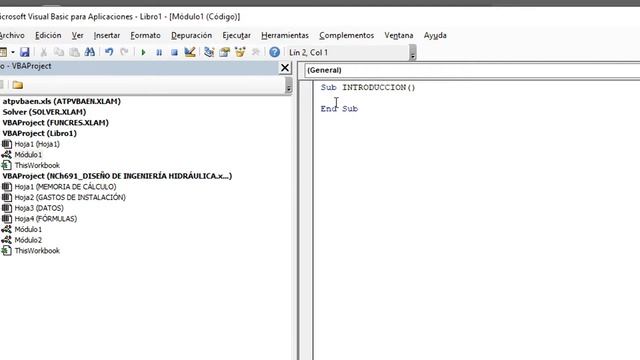This screenshot has height=360, width=640.
Task: Open the (General) object dropdown
Action: (x=472, y=70)
